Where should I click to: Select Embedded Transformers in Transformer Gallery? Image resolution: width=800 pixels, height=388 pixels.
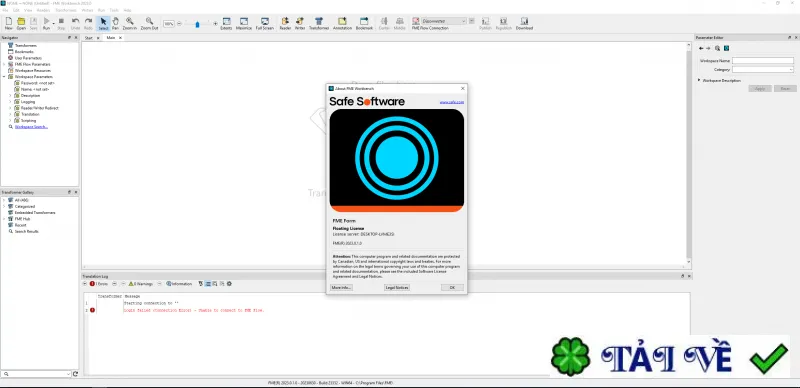pyautogui.click(x=35, y=212)
